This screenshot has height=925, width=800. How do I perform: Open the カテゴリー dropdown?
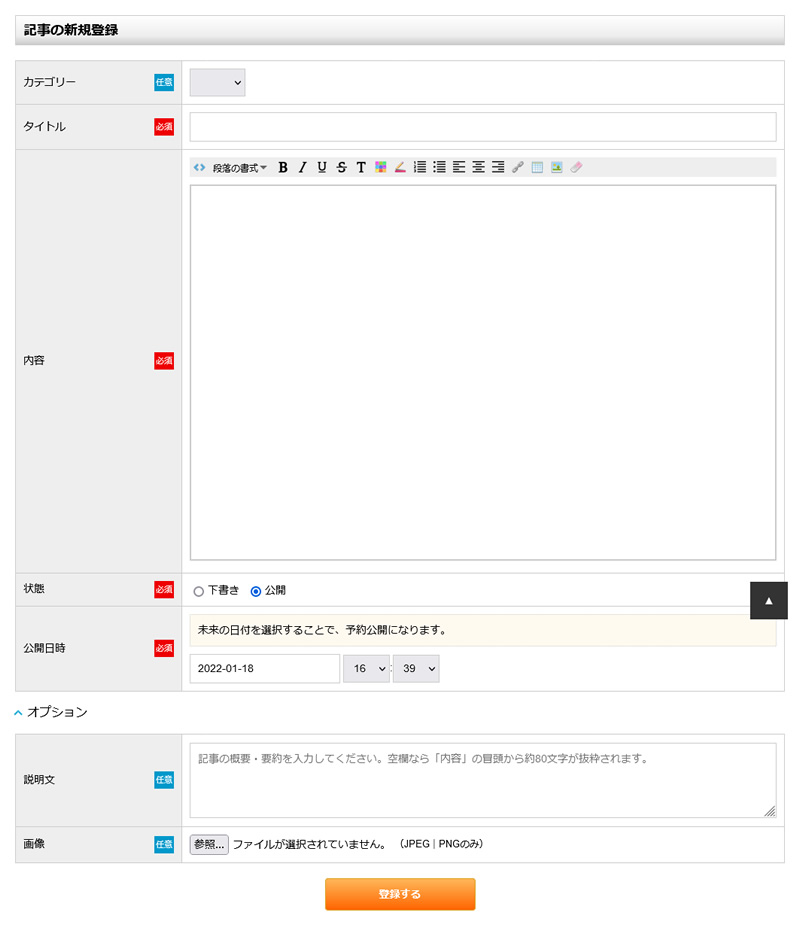217,83
